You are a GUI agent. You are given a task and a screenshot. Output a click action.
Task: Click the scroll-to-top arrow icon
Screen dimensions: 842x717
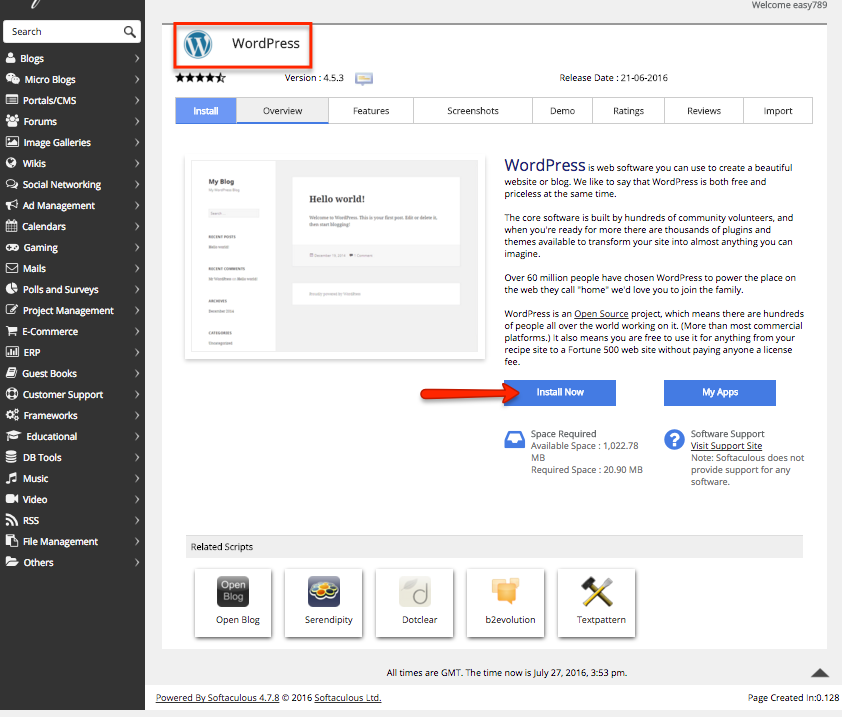coord(819,672)
